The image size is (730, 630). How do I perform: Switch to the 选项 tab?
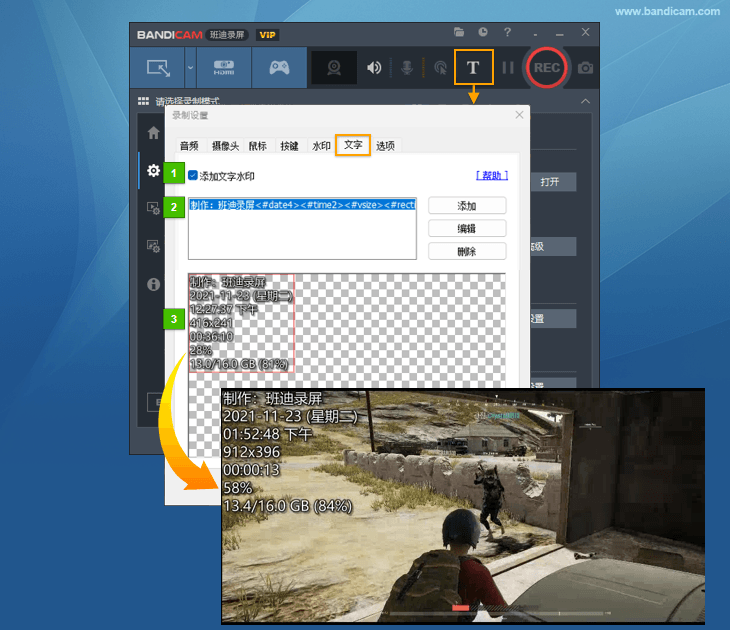pos(385,146)
